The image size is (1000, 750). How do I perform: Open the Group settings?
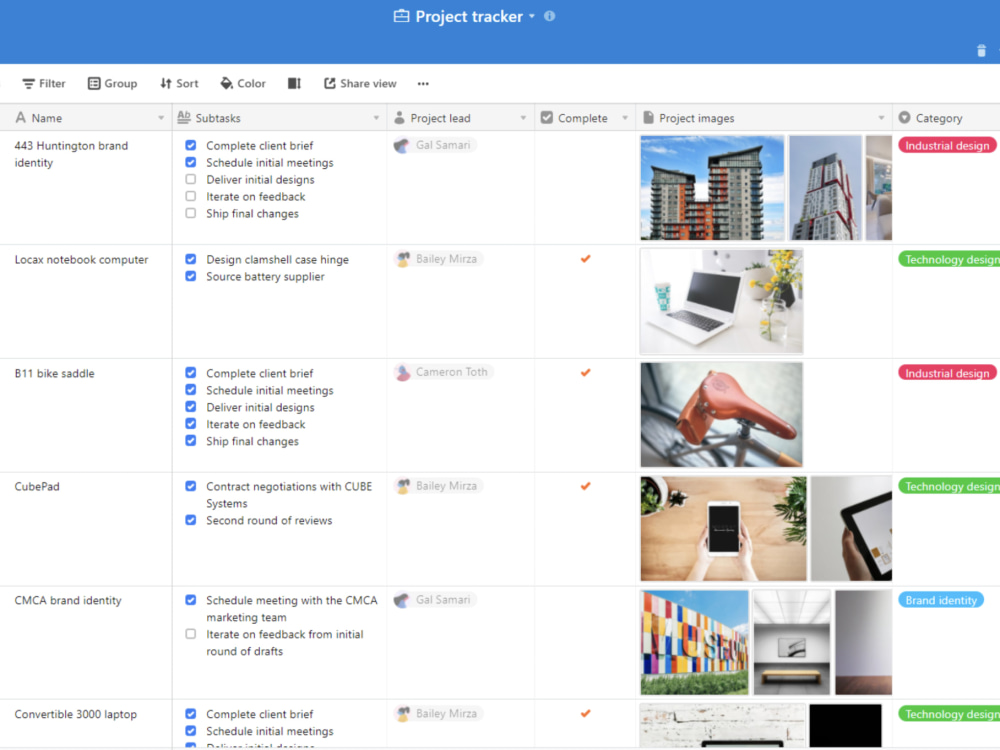112,83
